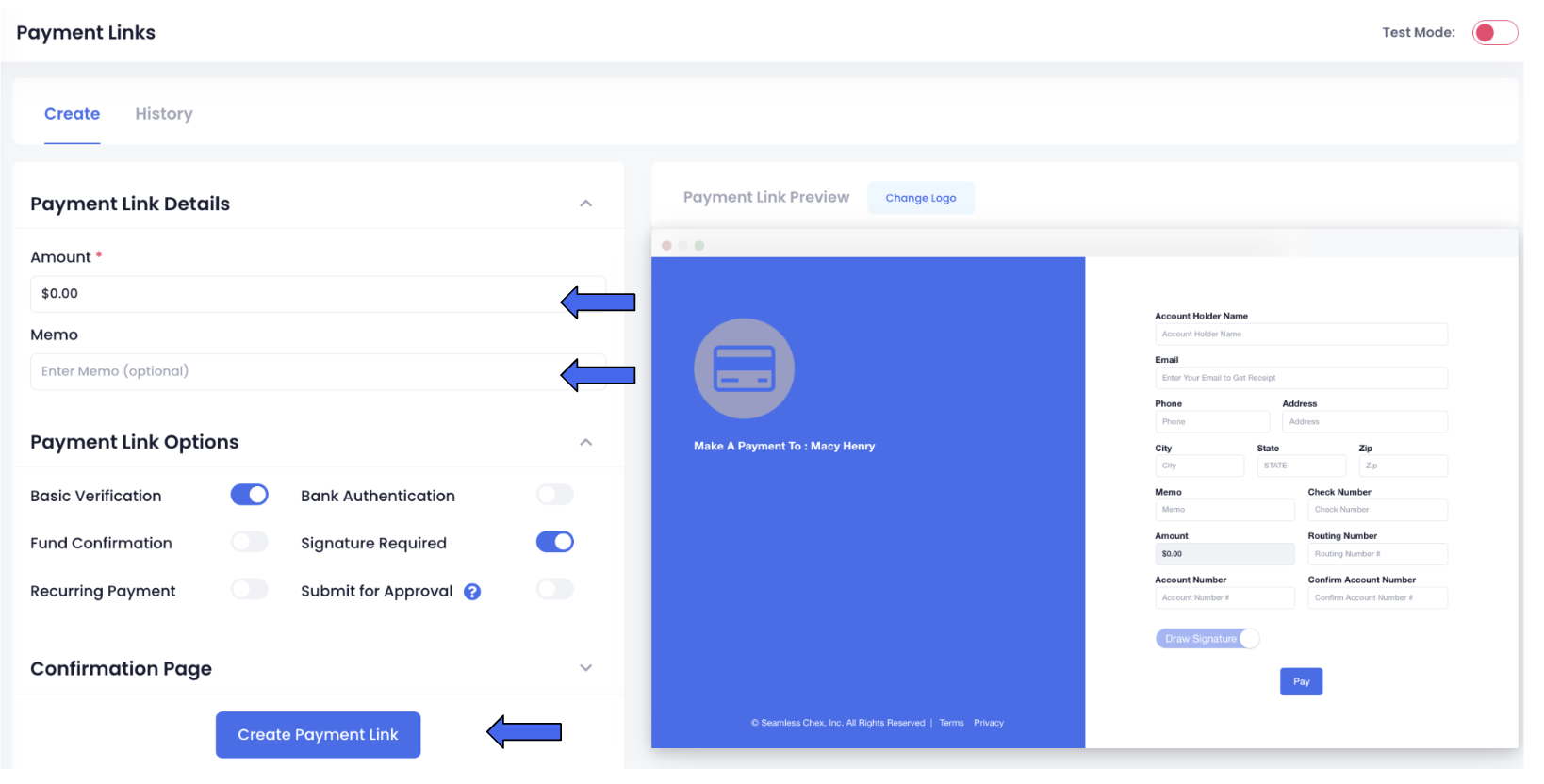The height and width of the screenshot is (784, 1544).
Task: Expand Confirmation Page section
Action: point(585,668)
